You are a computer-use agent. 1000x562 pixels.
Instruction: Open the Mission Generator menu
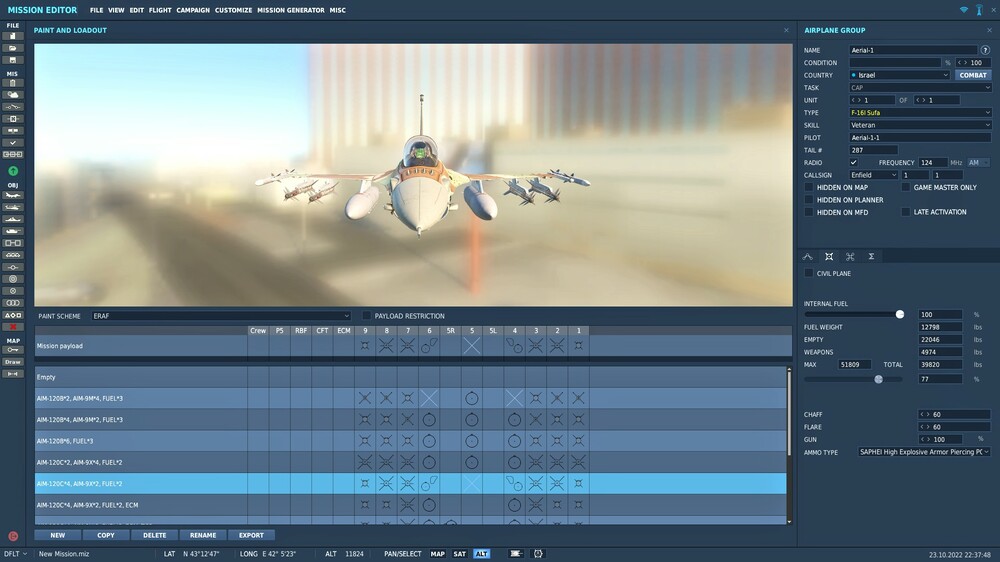click(x=291, y=10)
